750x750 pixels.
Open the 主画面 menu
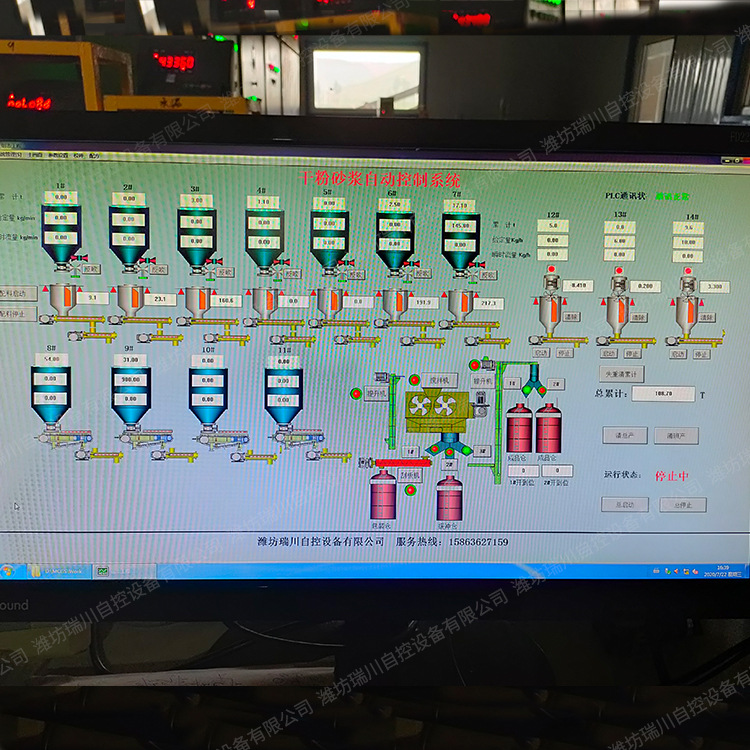(x=35, y=155)
